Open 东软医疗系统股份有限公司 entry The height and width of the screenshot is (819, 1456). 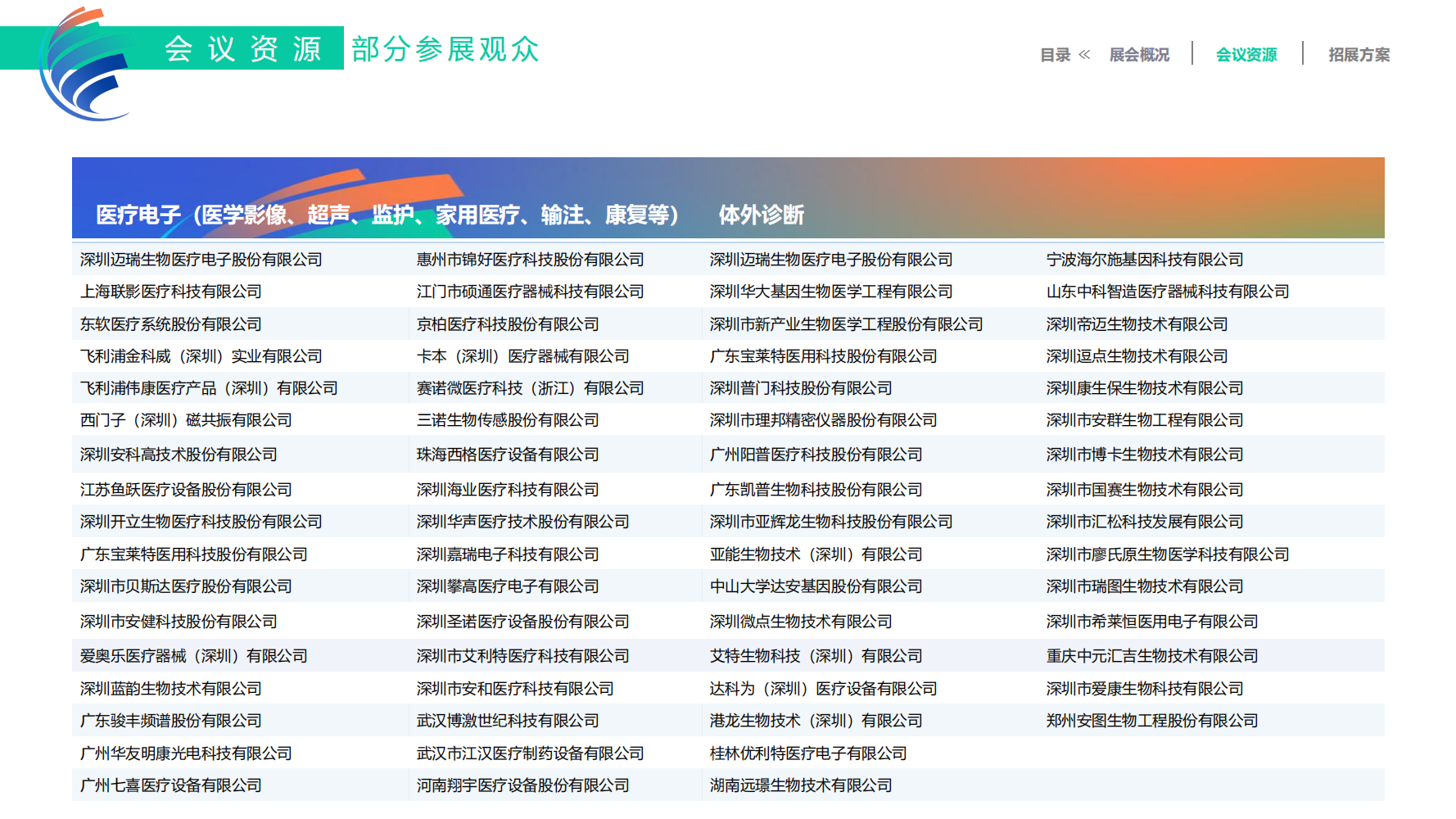tap(171, 324)
